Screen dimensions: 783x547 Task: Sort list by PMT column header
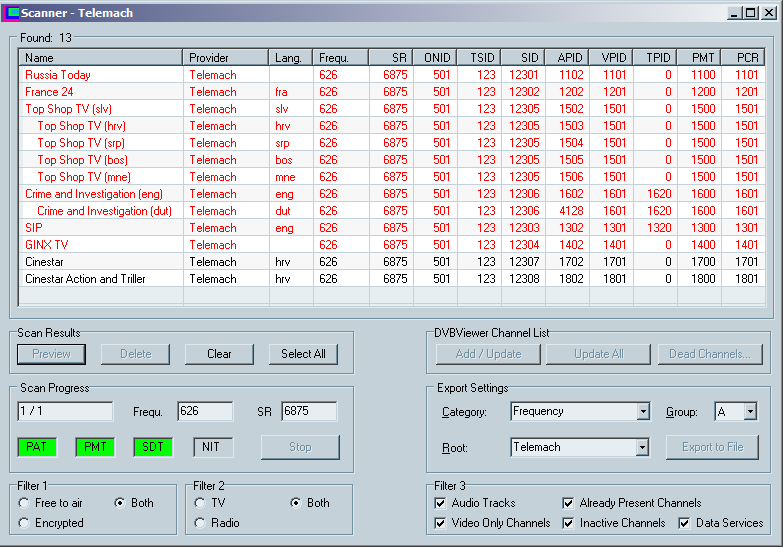coord(699,57)
